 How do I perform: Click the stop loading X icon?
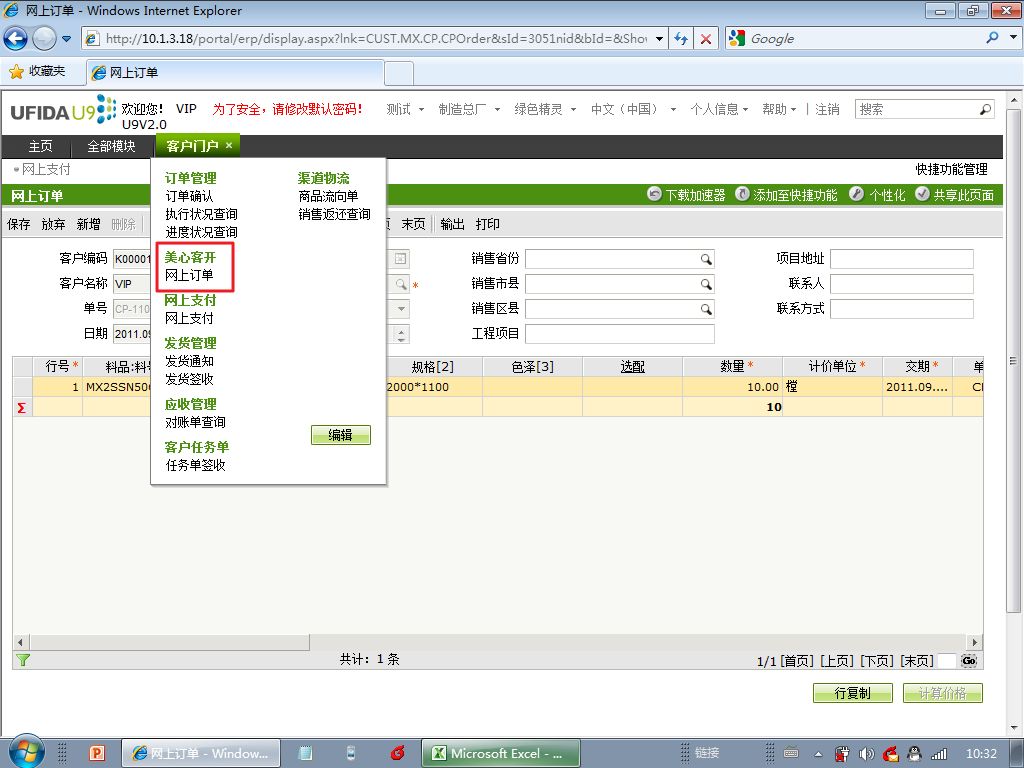tap(705, 39)
